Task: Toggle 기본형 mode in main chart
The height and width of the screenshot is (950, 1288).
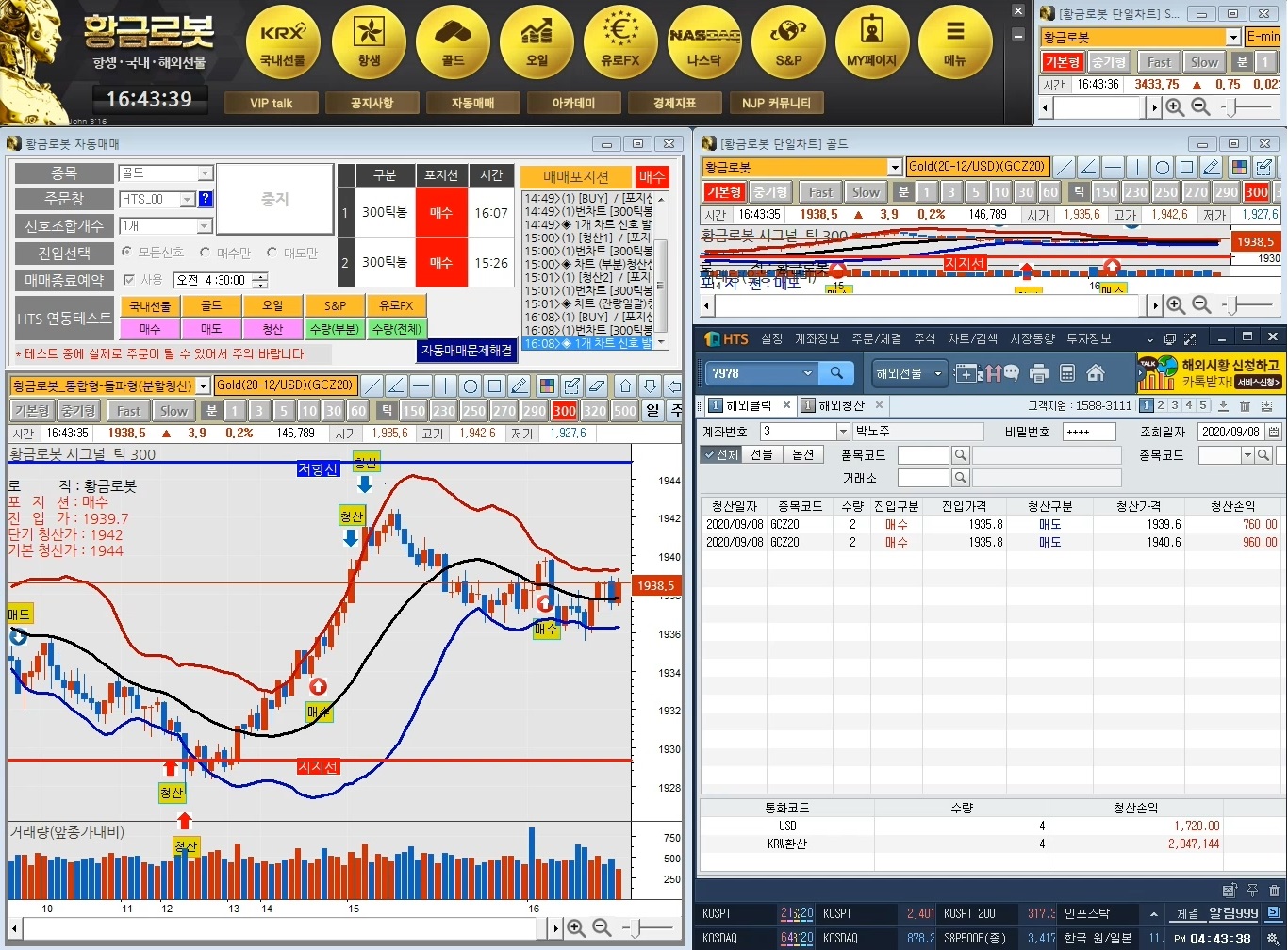Action: [x=30, y=411]
